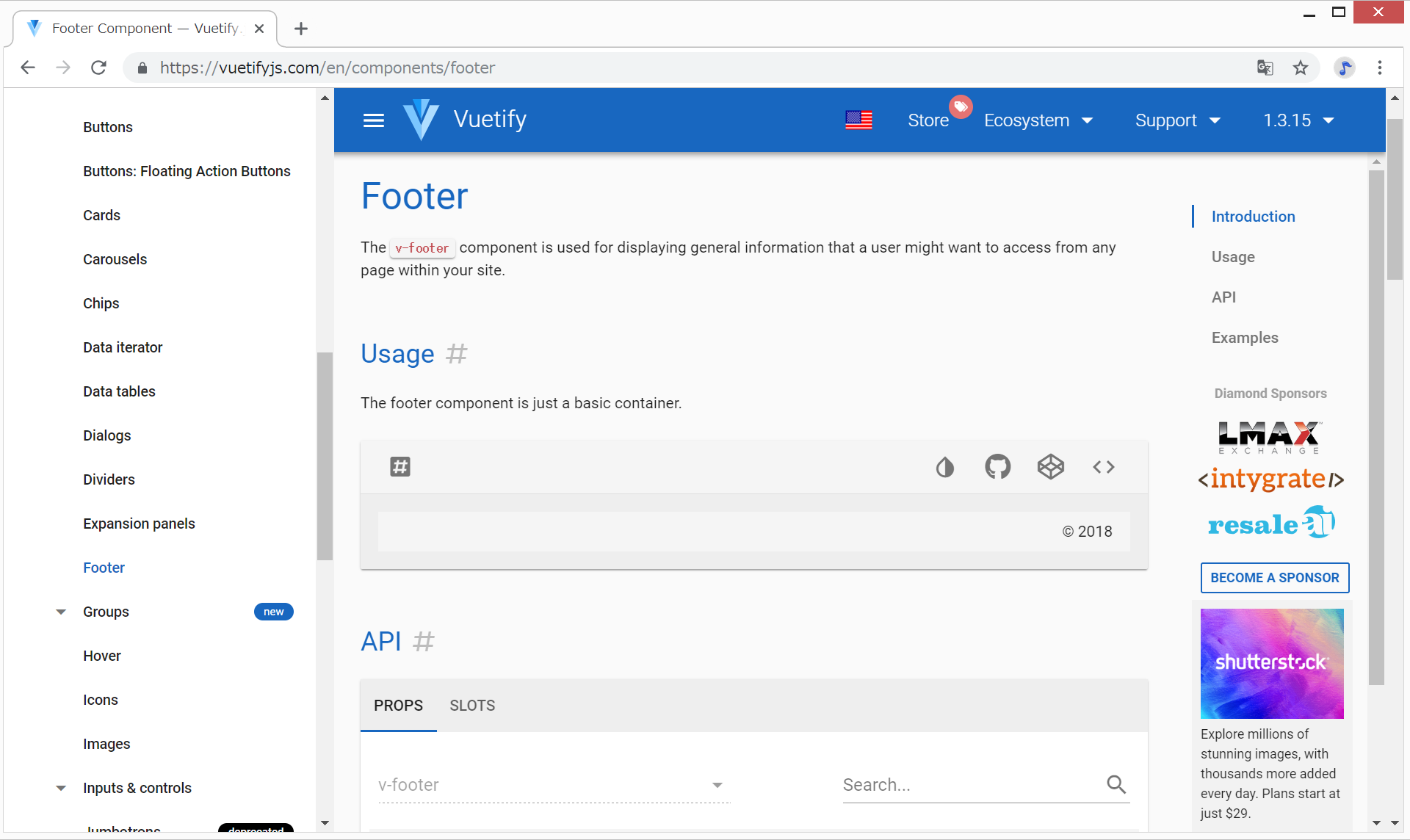Open the 1.3.15 version dropdown

click(1298, 120)
